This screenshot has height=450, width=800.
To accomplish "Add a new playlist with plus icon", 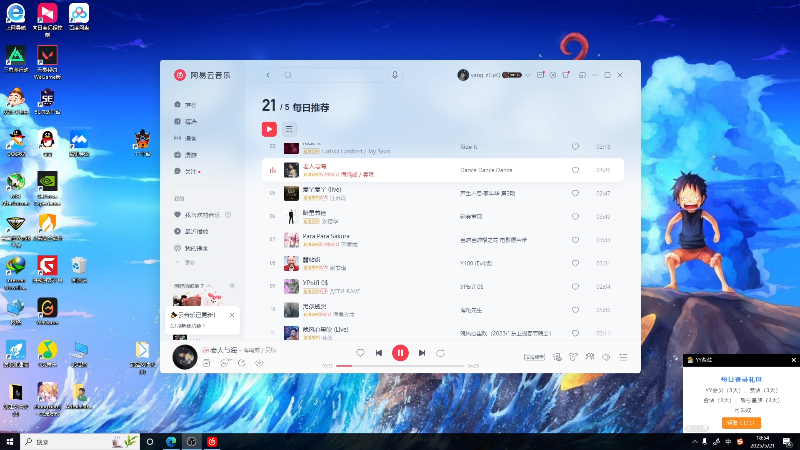I will coord(232,286).
